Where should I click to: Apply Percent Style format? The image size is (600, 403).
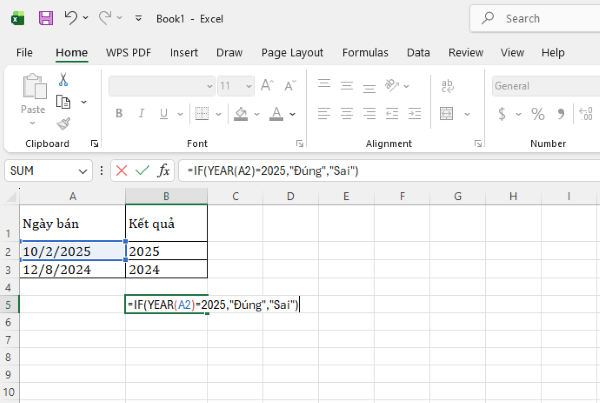click(538, 114)
